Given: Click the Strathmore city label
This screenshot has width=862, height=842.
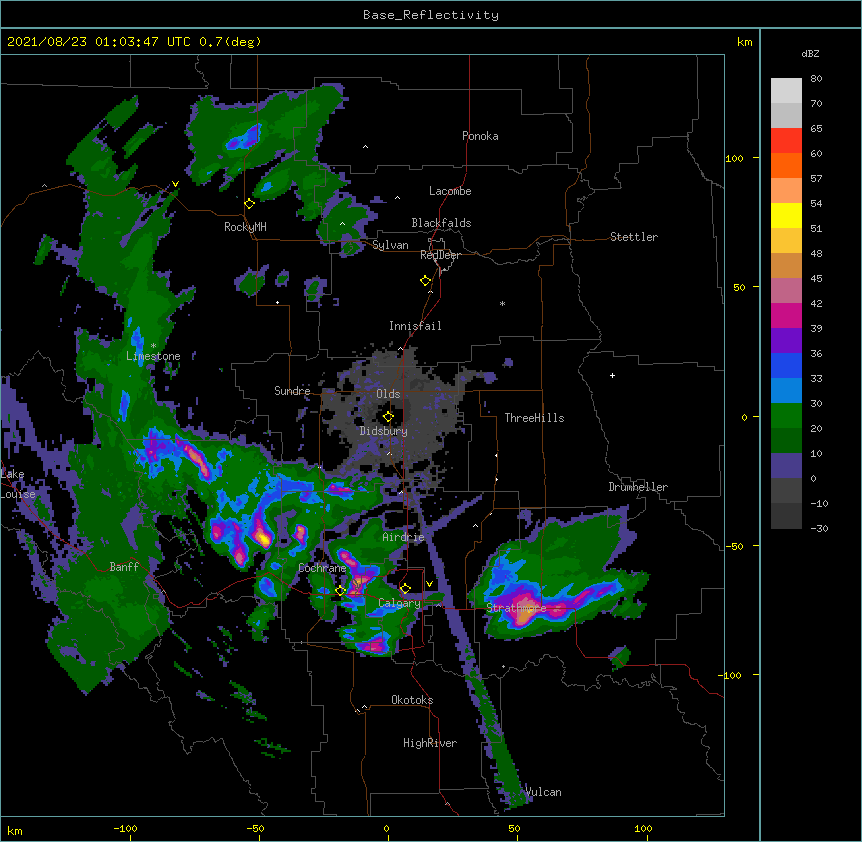Looking at the screenshot, I should [x=516, y=607].
